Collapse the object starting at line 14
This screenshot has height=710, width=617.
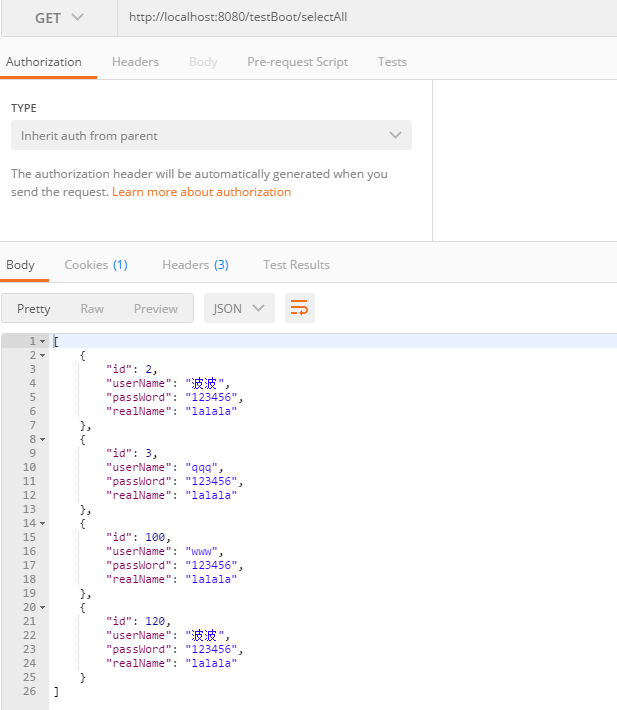tap(42, 524)
